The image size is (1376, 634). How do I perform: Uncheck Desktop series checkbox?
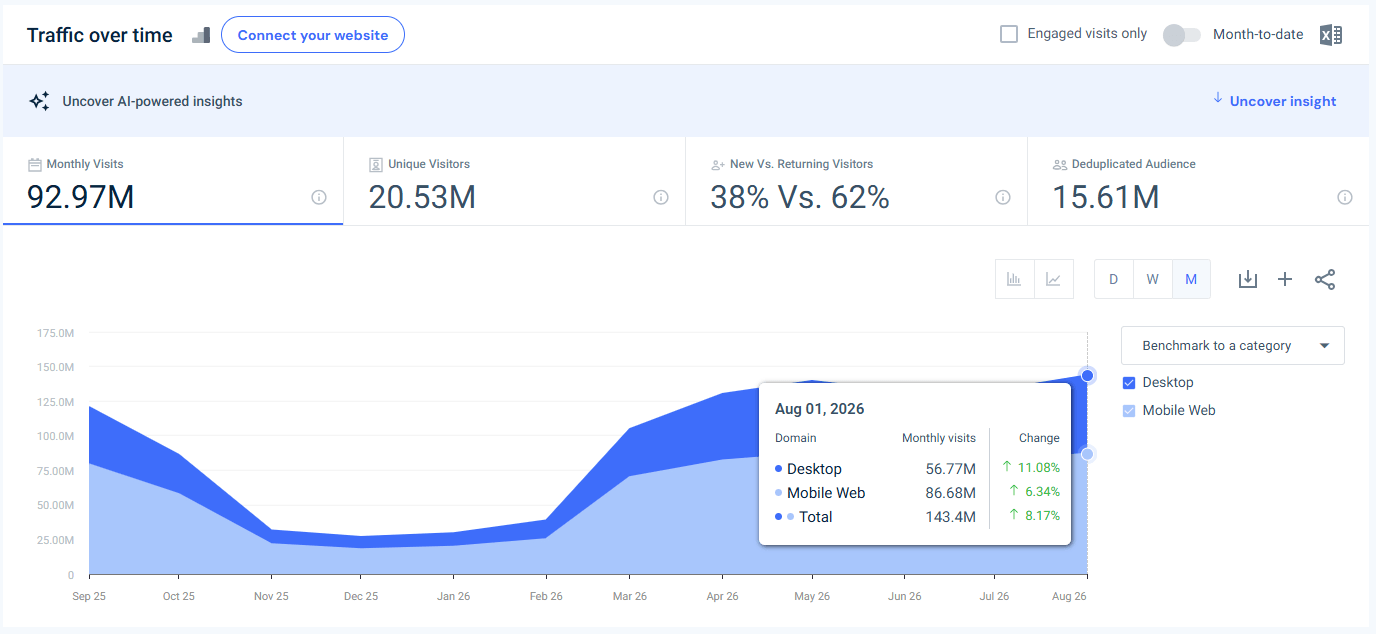pyautogui.click(x=1129, y=382)
